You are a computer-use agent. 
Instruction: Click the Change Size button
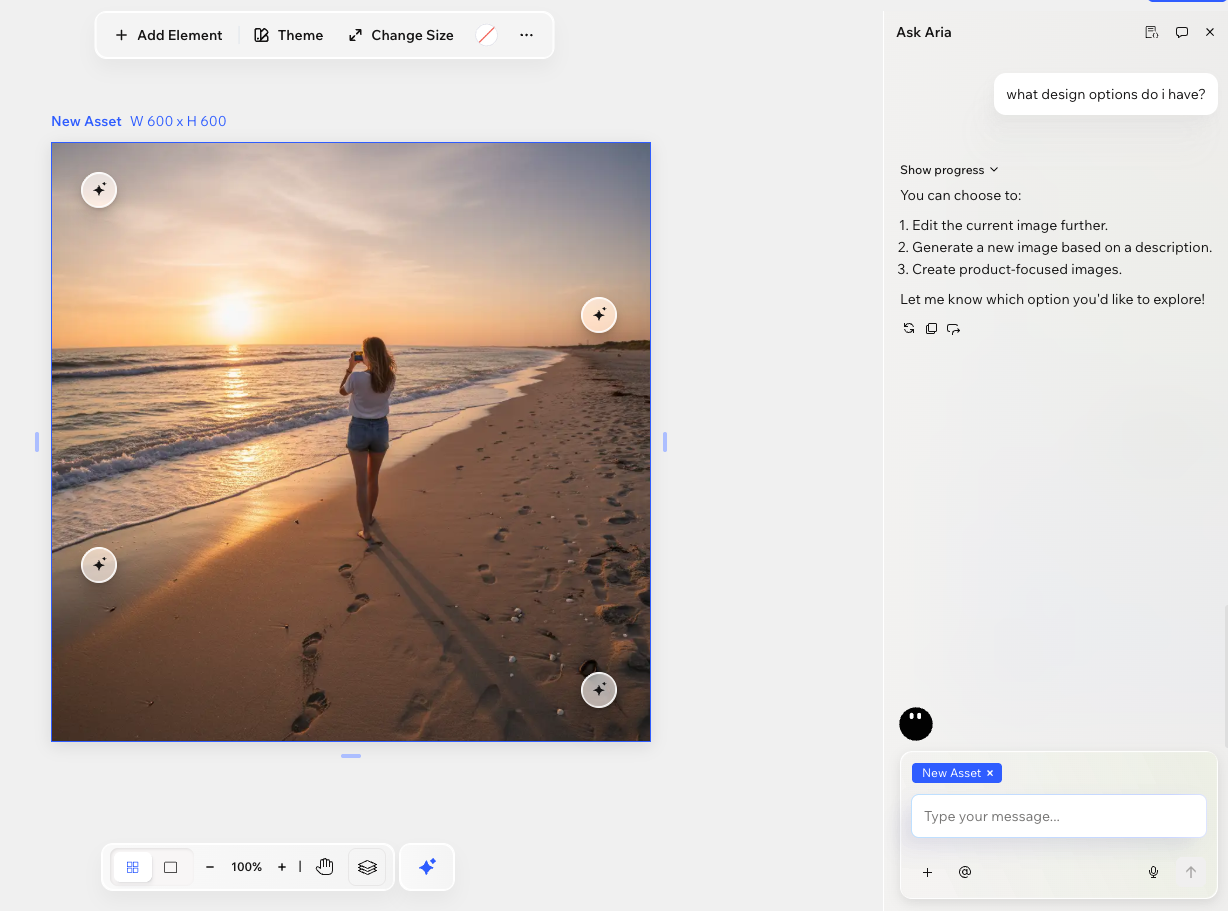pos(401,35)
